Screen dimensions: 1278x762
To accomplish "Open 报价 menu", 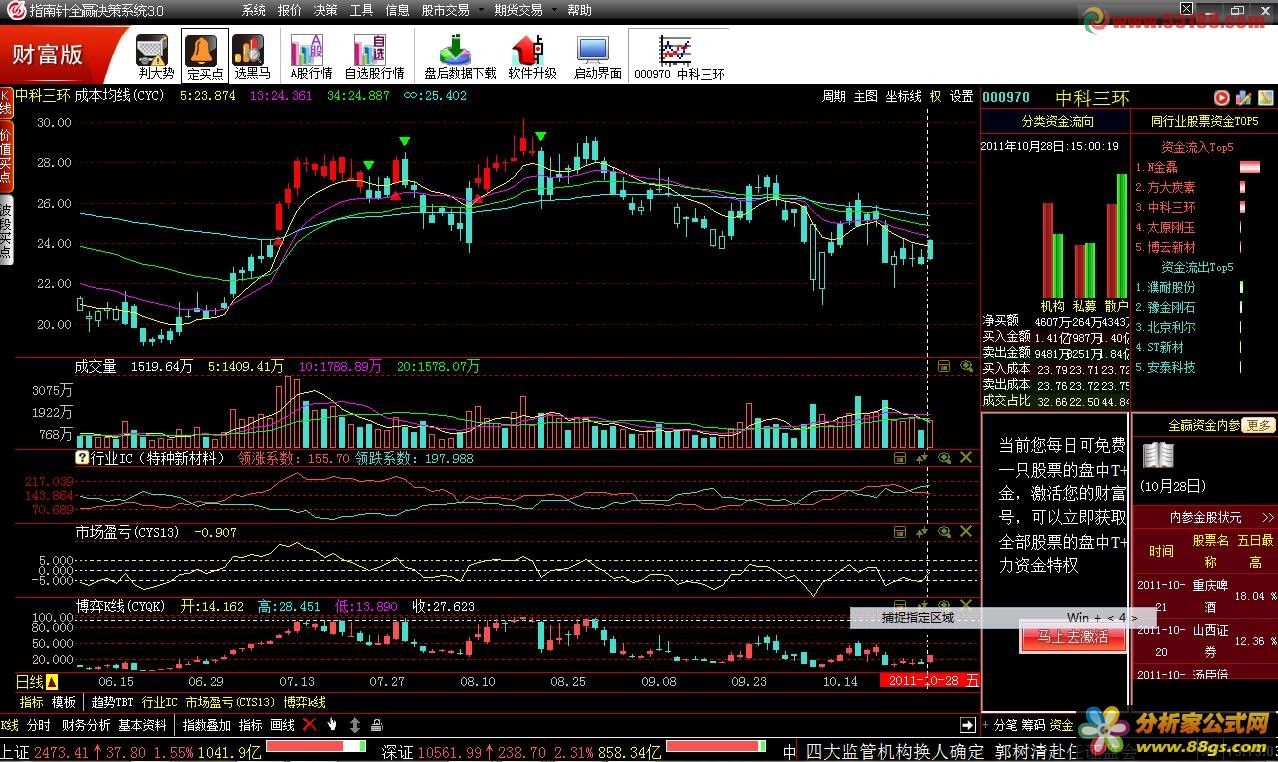I will pyautogui.click(x=290, y=10).
